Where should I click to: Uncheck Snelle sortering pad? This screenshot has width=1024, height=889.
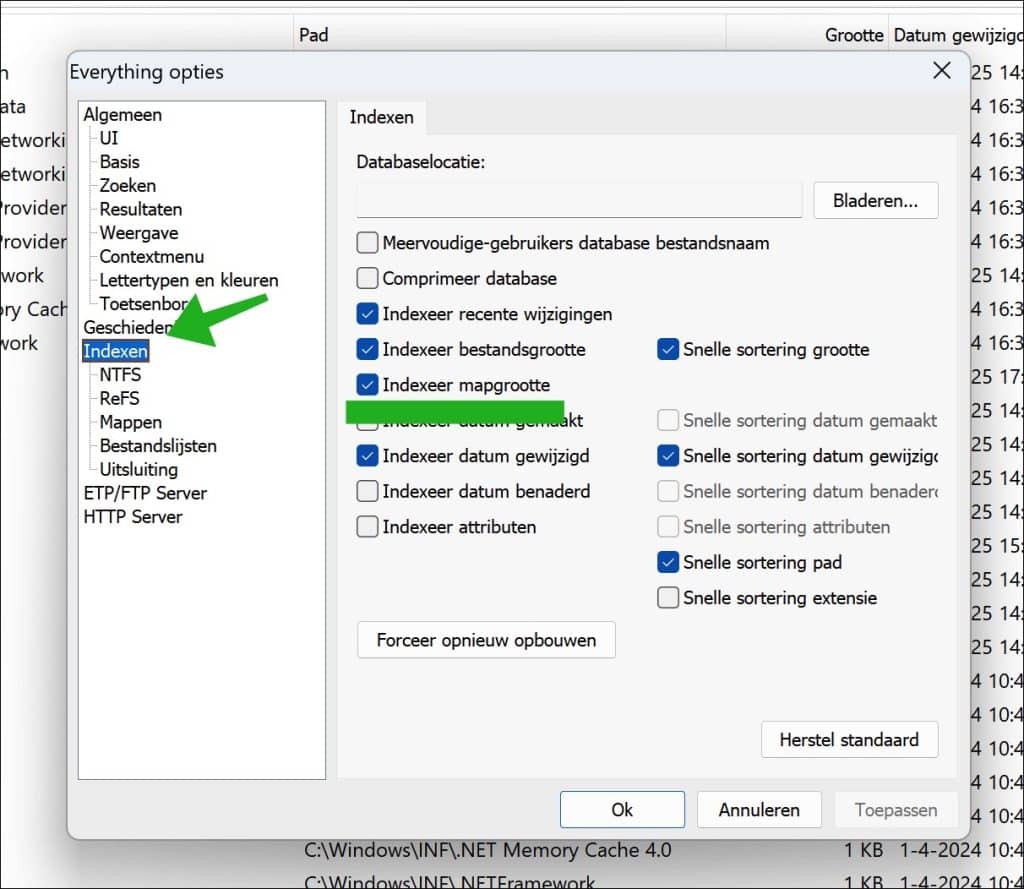click(x=668, y=562)
